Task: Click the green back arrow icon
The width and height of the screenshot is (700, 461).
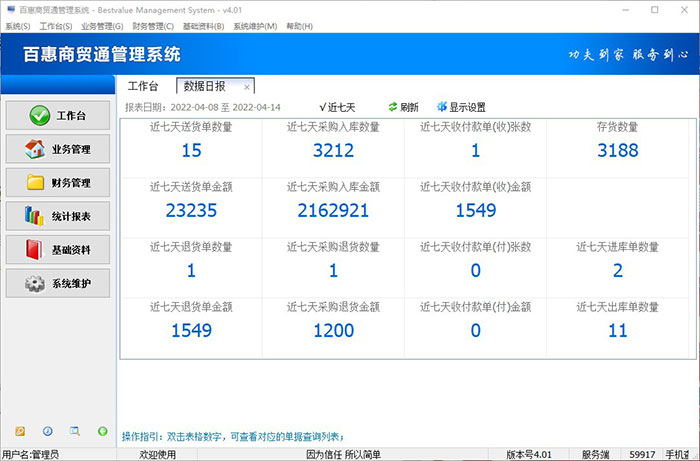Action: point(102,431)
